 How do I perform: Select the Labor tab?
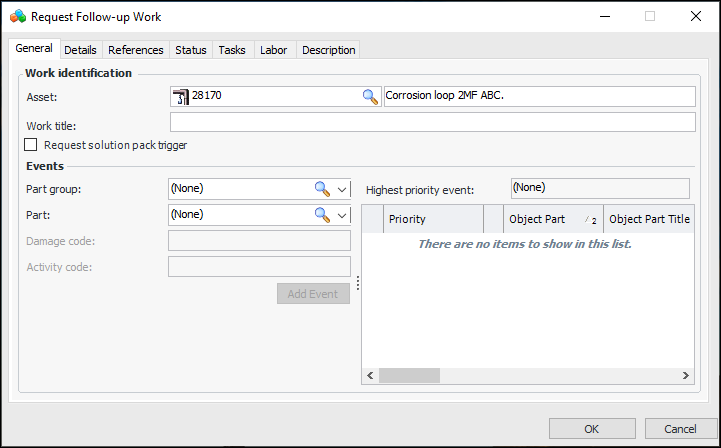click(x=273, y=50)
